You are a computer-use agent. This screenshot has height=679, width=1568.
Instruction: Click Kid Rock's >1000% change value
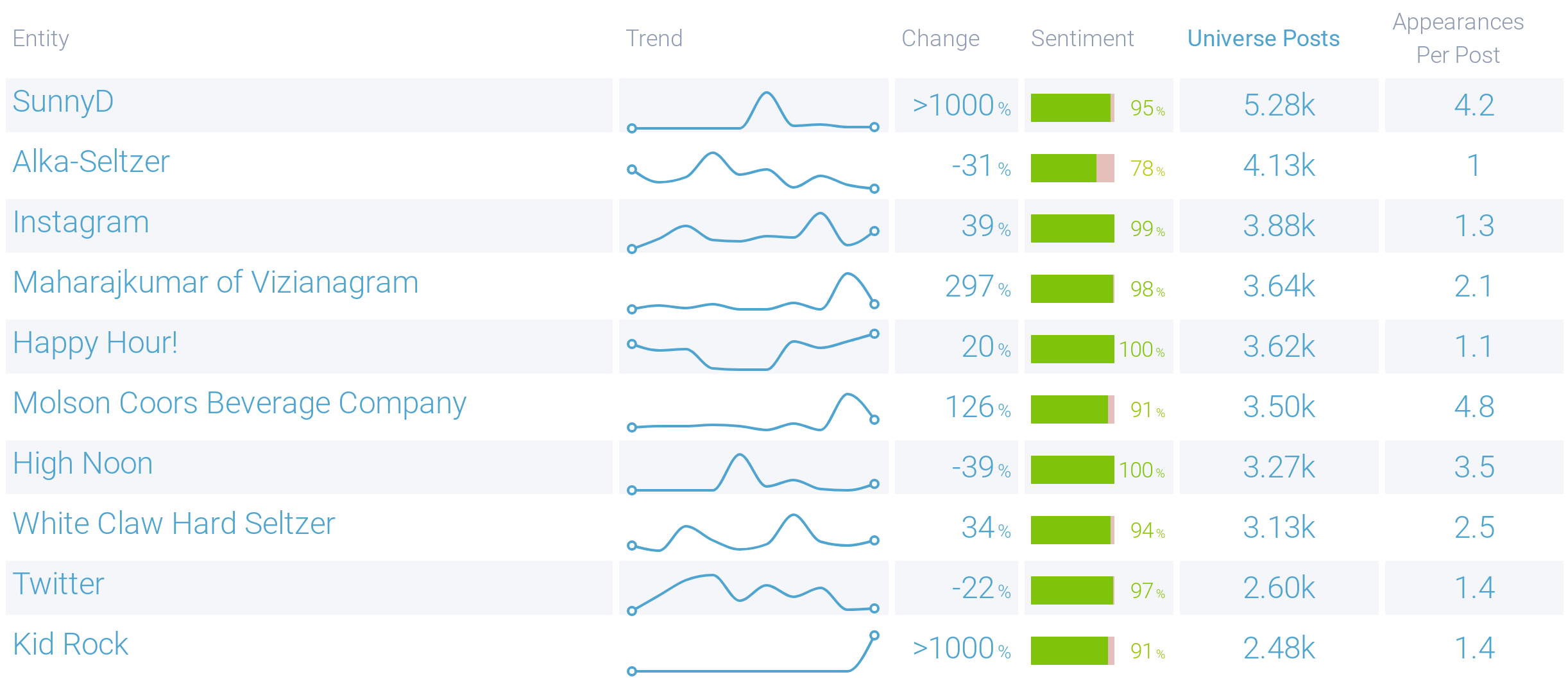961,648
